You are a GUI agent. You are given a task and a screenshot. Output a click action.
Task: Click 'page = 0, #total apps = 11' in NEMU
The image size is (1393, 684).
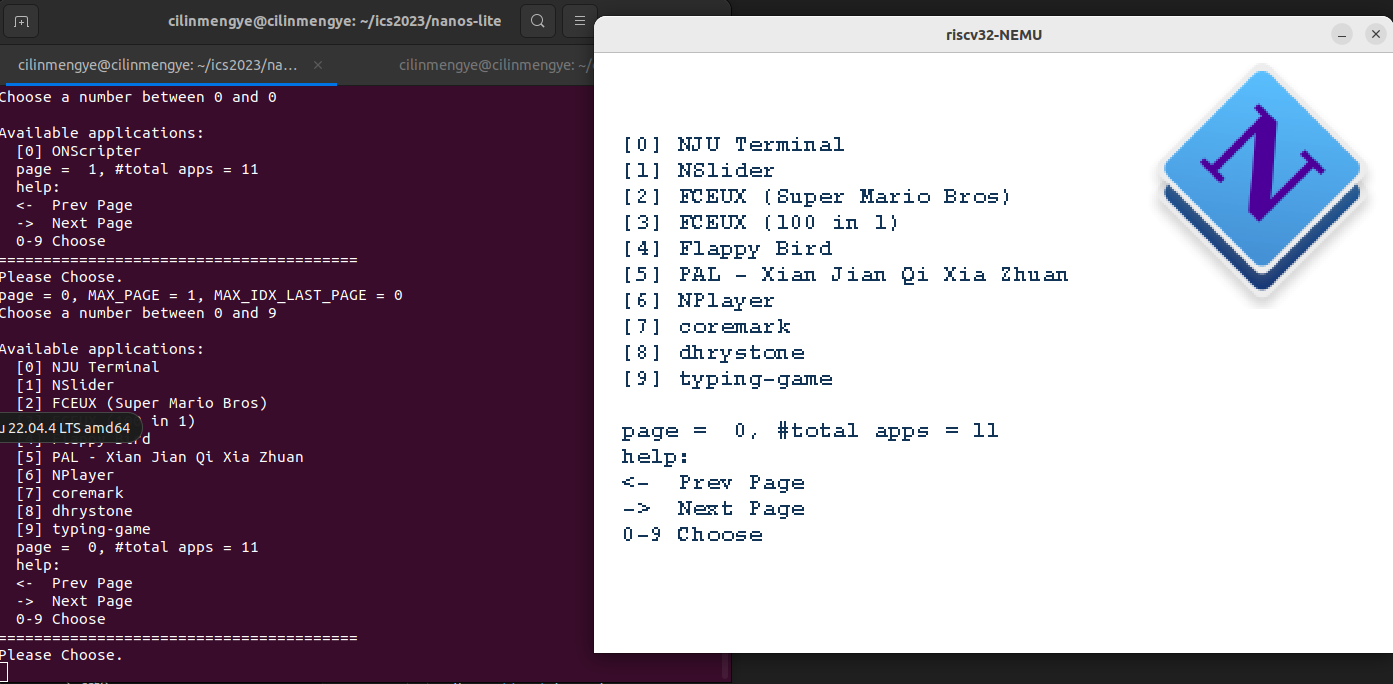pos(810,431)
